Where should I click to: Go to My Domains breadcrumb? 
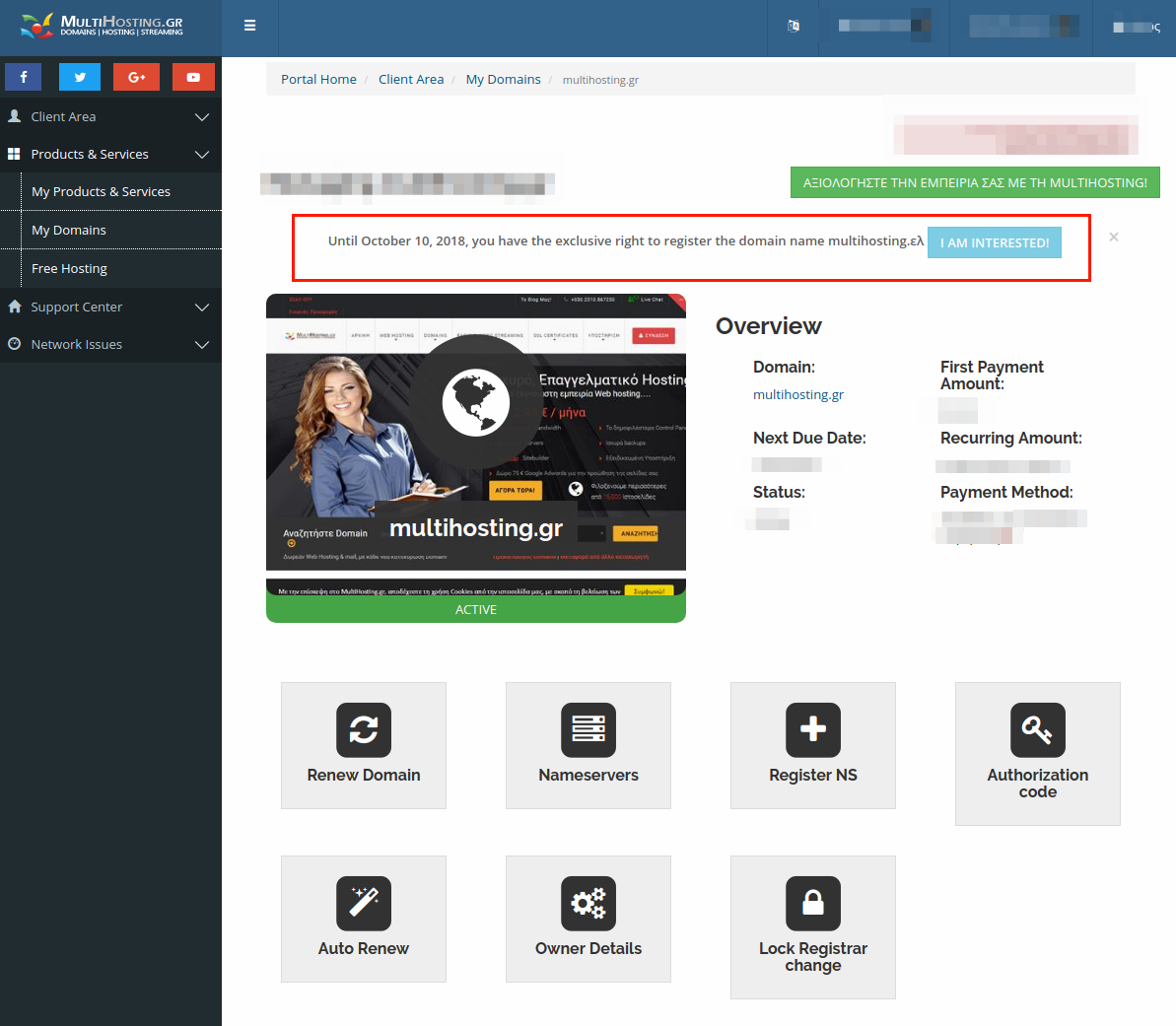click(504, 79)
